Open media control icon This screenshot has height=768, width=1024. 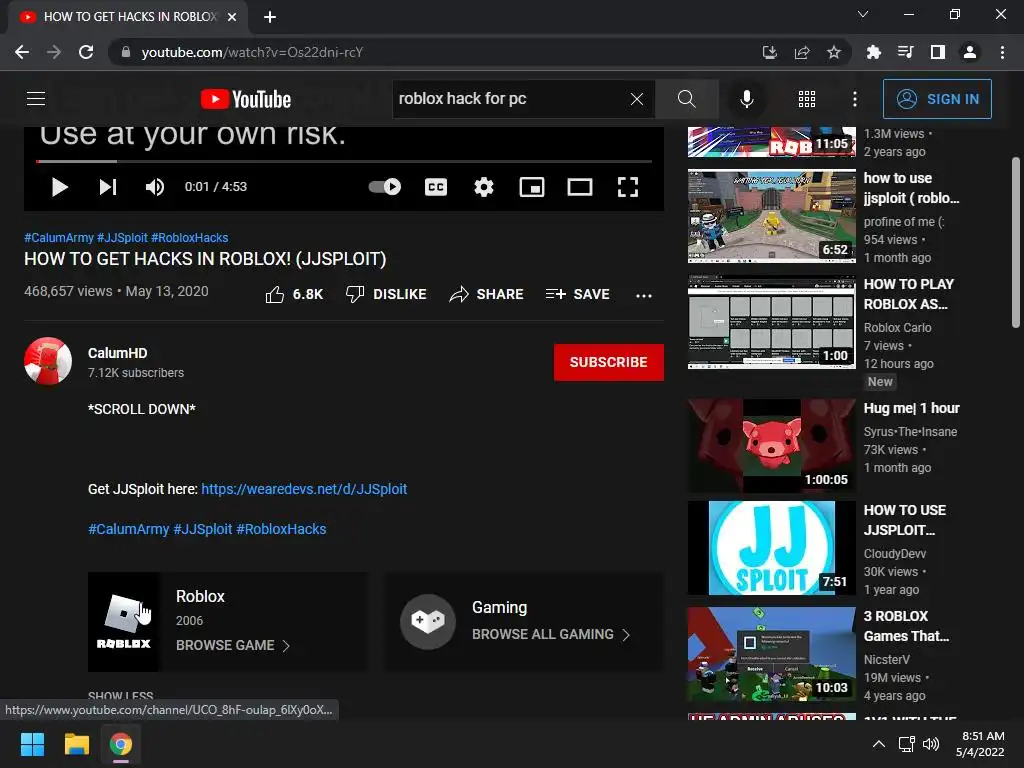[x=905, y=52]
